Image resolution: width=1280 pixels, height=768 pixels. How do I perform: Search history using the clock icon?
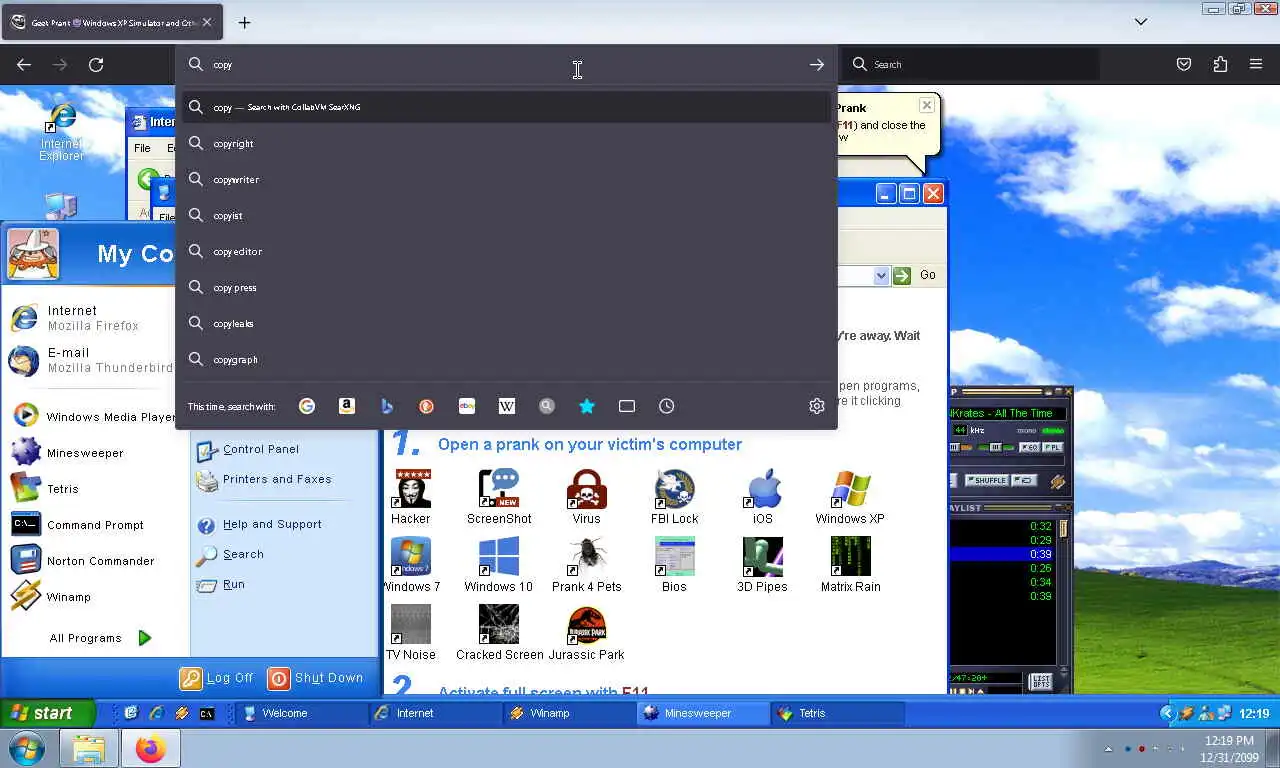point(667,406)
